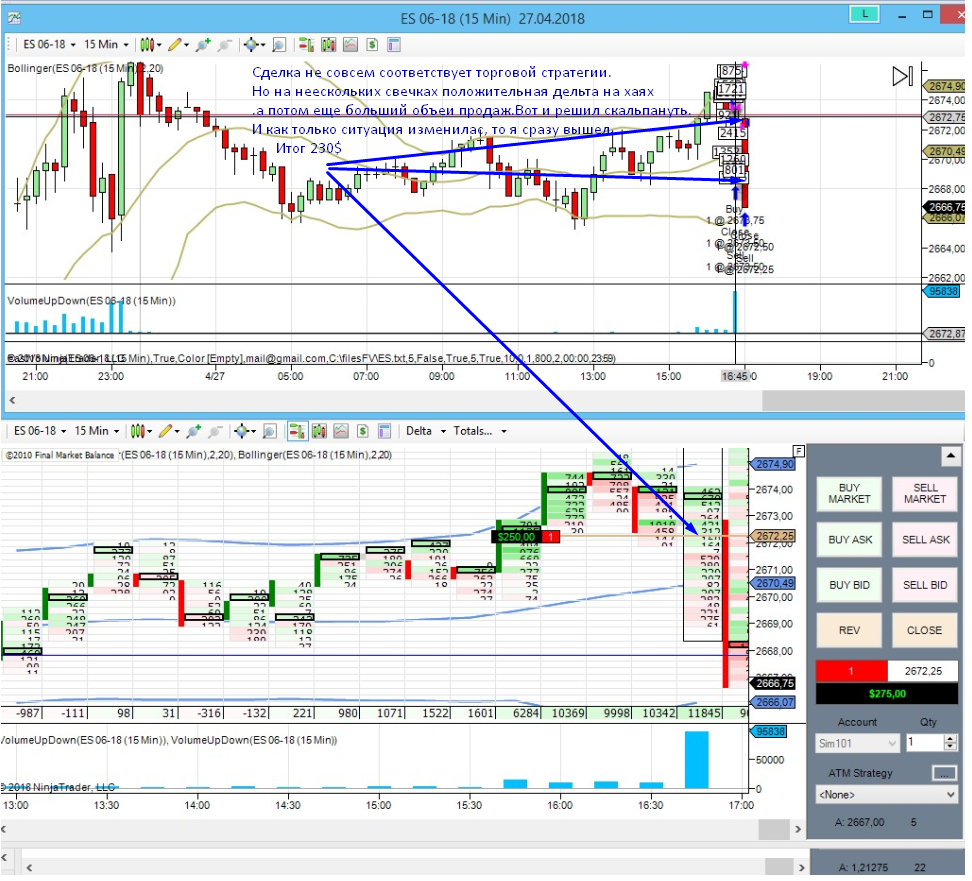The image size is (972, 881).
Task: Click the 16:45 time marker on top chart
Action: tap(735, 376)
